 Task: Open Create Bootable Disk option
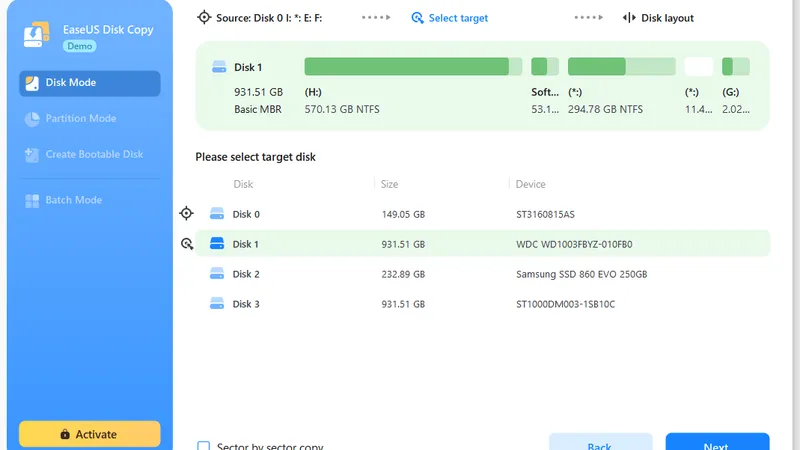[x=90, y=154]
